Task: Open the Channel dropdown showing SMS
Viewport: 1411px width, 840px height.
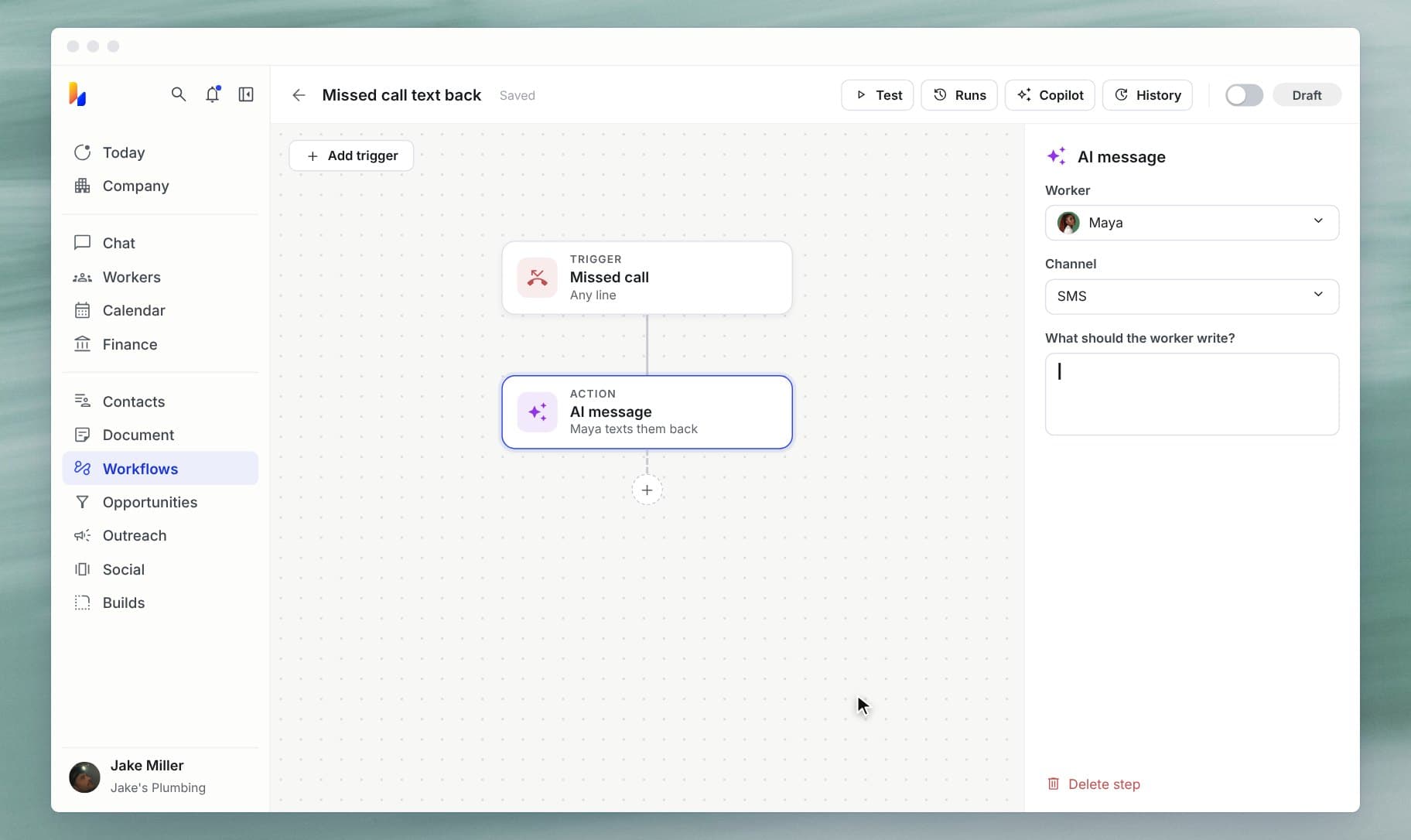Action: (1191, 296)
